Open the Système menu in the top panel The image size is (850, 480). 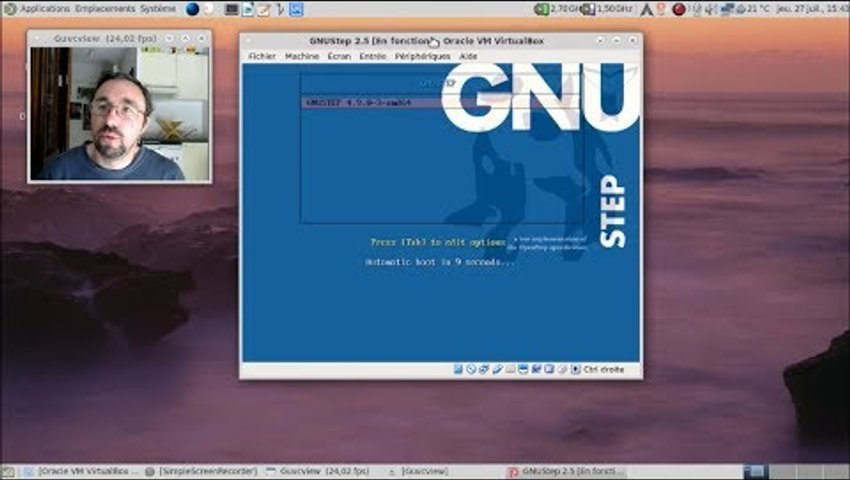click(158, 9)
